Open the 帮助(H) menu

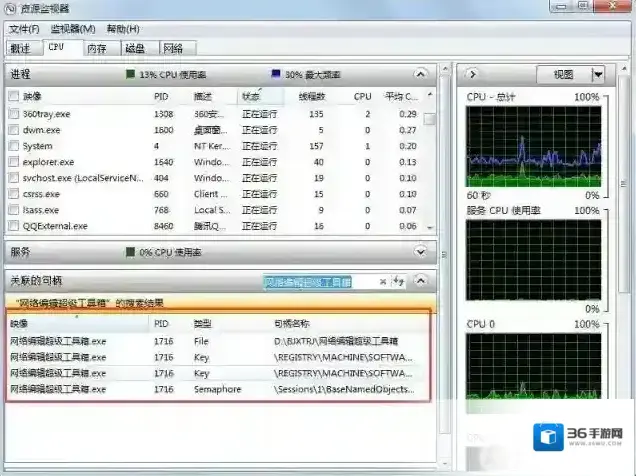(123, 29)
